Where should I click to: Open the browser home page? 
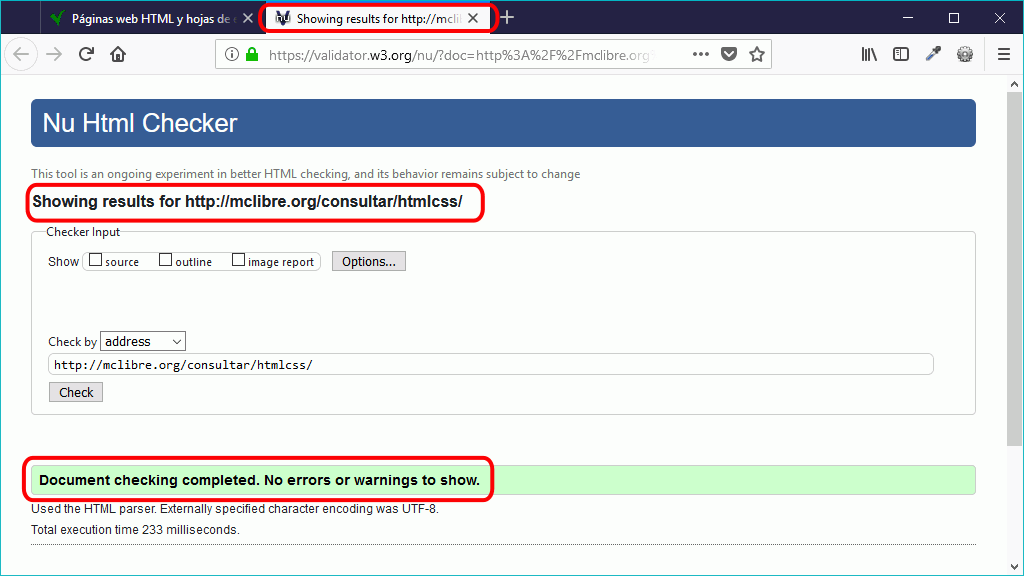click(x=118, y=54)
